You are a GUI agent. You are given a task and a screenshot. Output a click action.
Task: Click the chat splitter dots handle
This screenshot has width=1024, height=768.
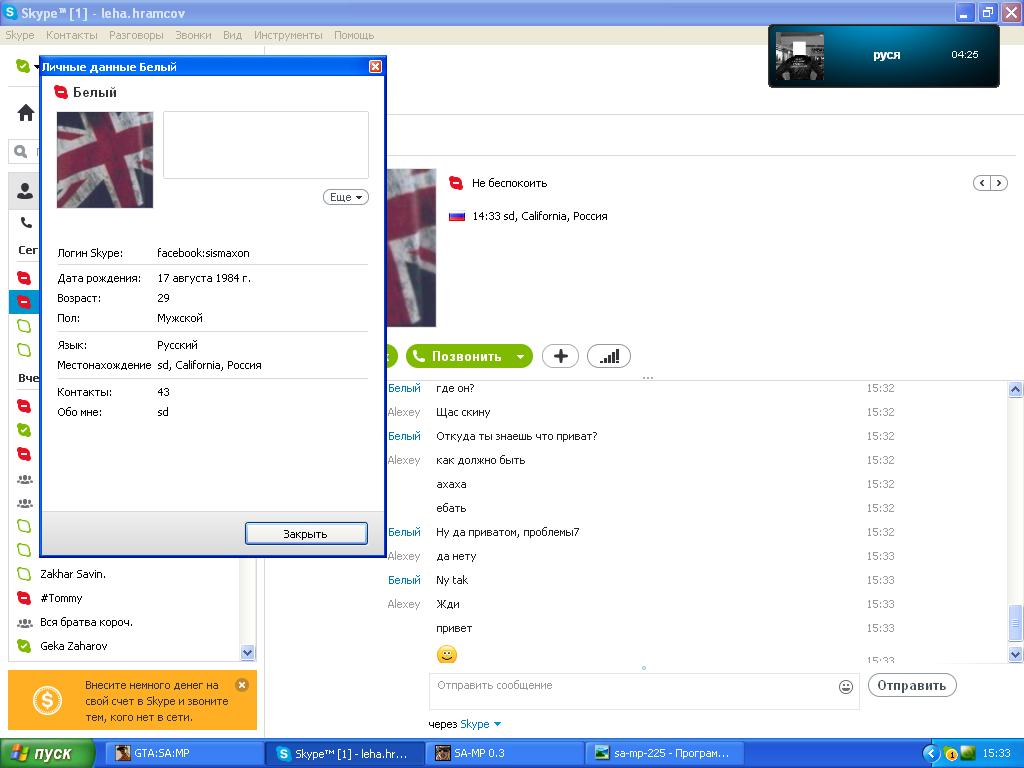(648, 377)
